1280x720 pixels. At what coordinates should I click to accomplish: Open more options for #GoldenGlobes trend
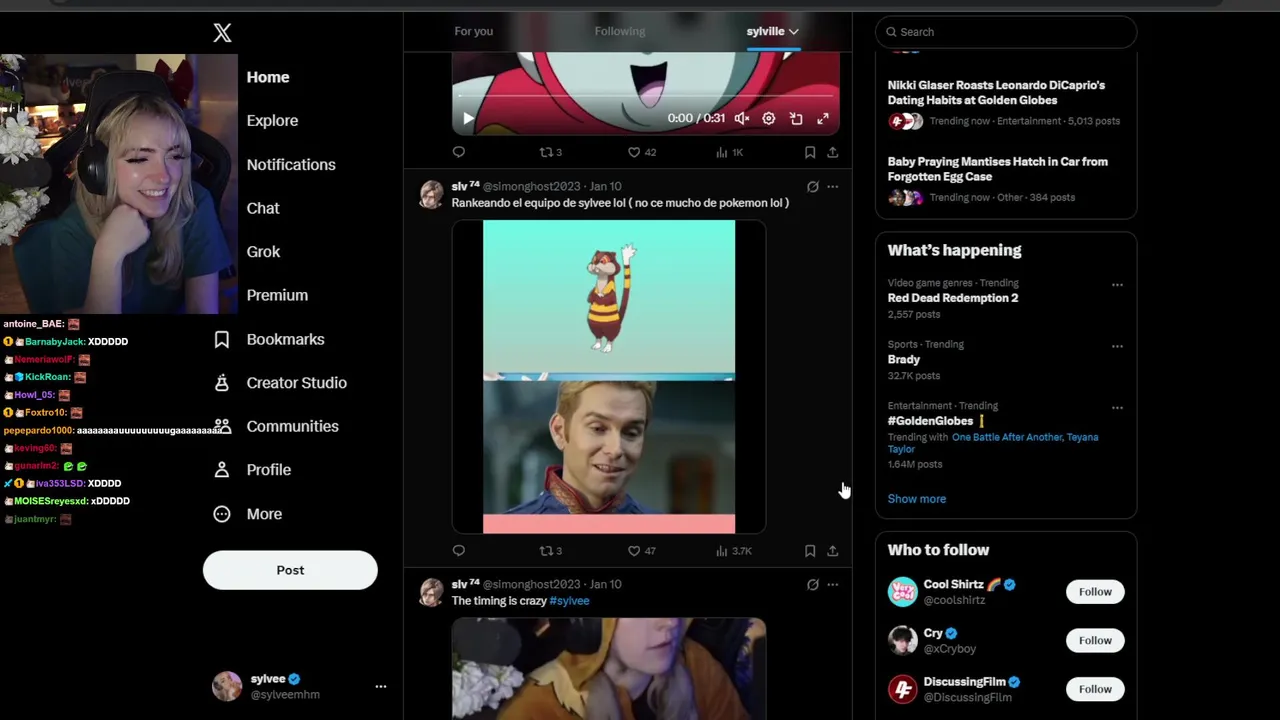1117,408
